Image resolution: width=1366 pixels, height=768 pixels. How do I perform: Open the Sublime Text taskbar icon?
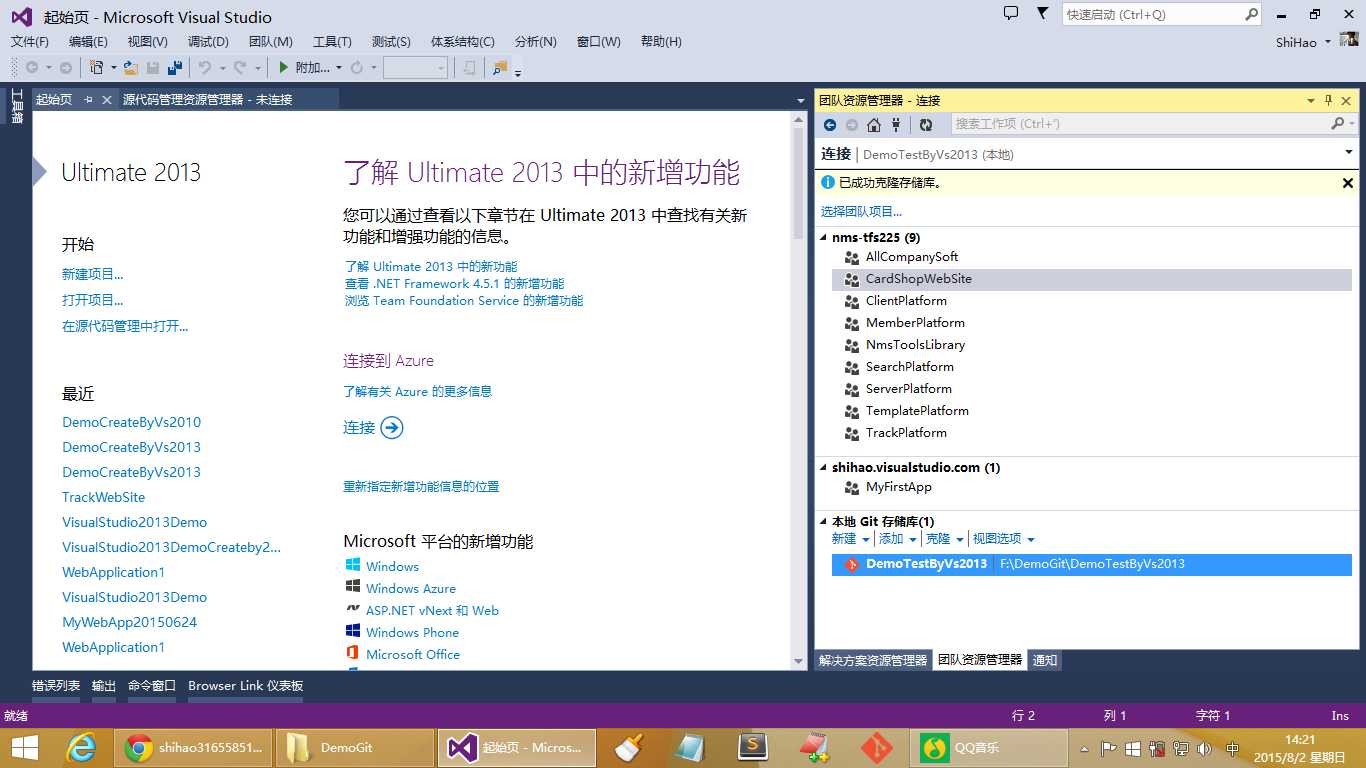pos(752,748)
